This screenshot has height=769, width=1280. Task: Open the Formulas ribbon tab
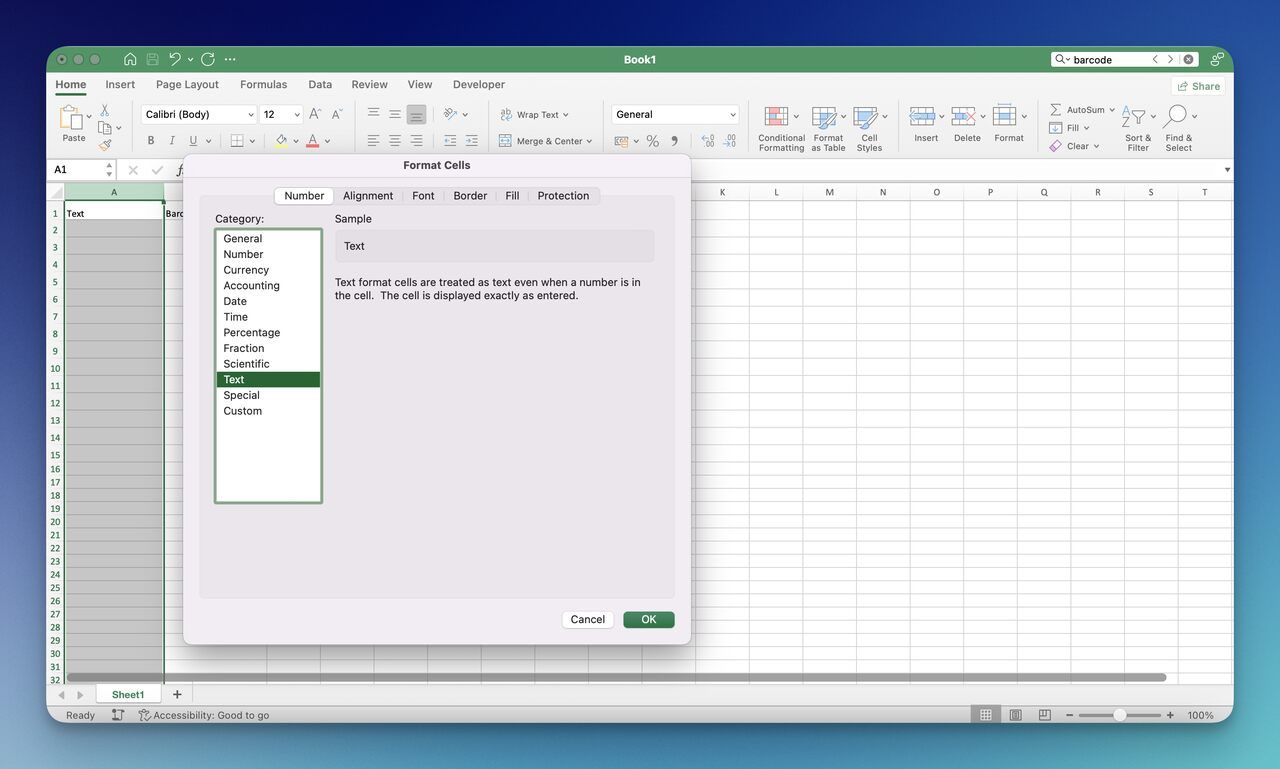[x=263, y=85]
